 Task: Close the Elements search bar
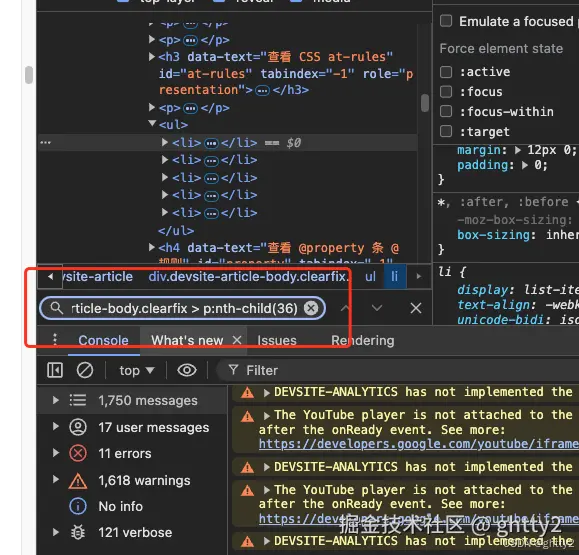tap(416, 308)
